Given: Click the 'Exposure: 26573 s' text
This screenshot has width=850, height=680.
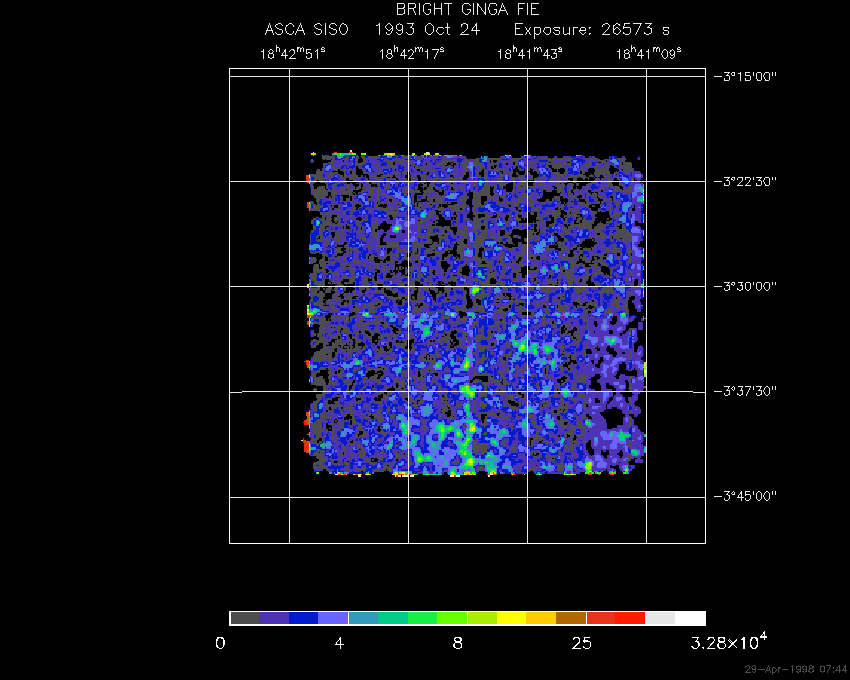Looking at the screenshot, I should (x=589, y=30).
